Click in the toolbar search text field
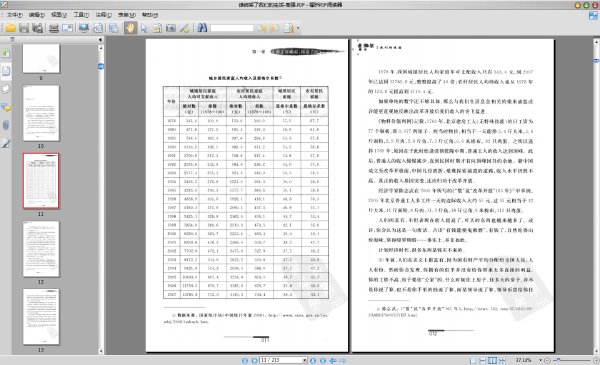The height and width of the screenshot is (365, 600). click(x=232, y=28)
